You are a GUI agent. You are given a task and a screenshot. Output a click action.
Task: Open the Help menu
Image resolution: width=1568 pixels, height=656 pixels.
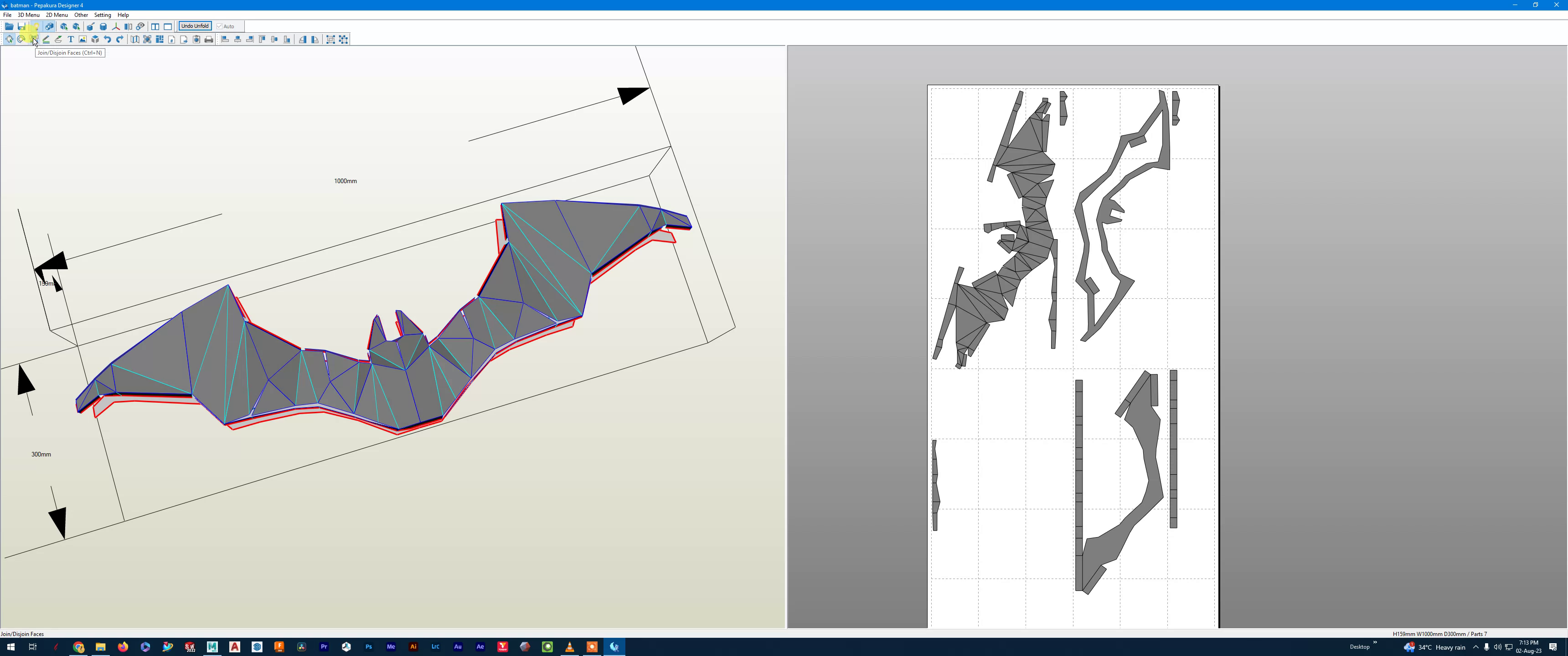[123, 15]
